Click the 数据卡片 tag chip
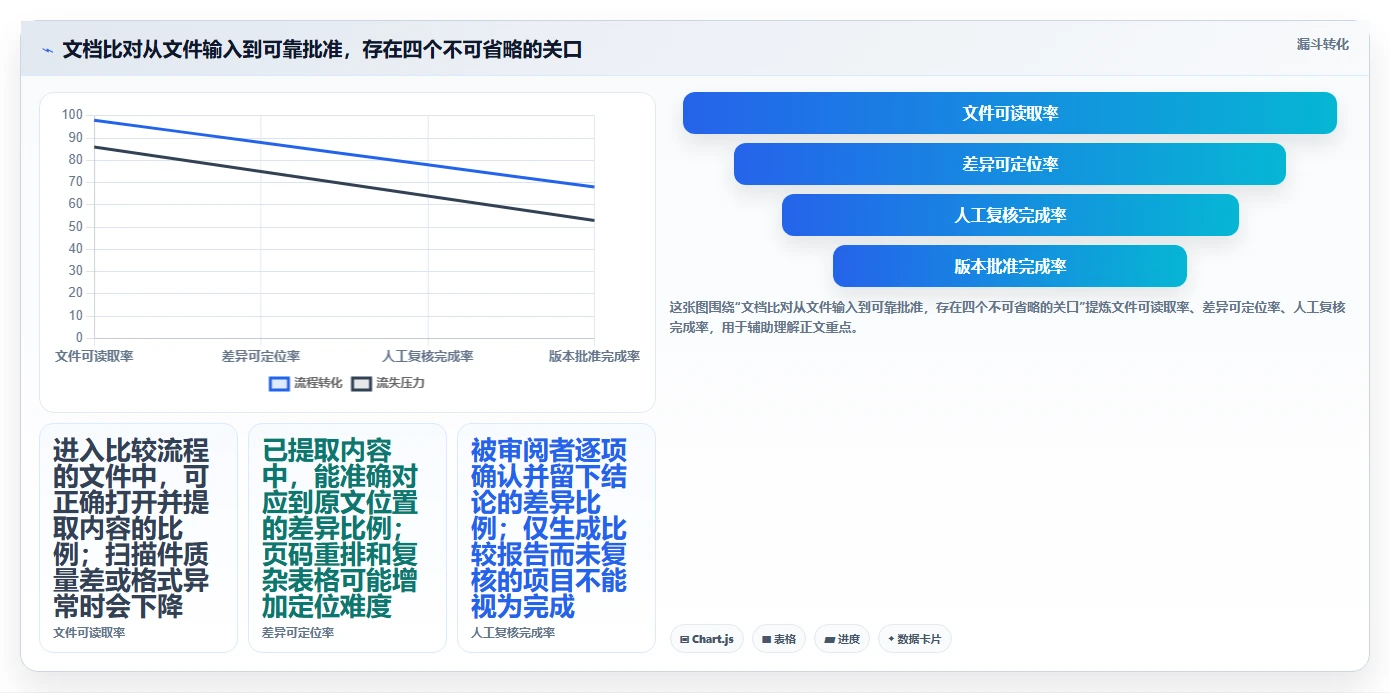 tap(914, 639)
